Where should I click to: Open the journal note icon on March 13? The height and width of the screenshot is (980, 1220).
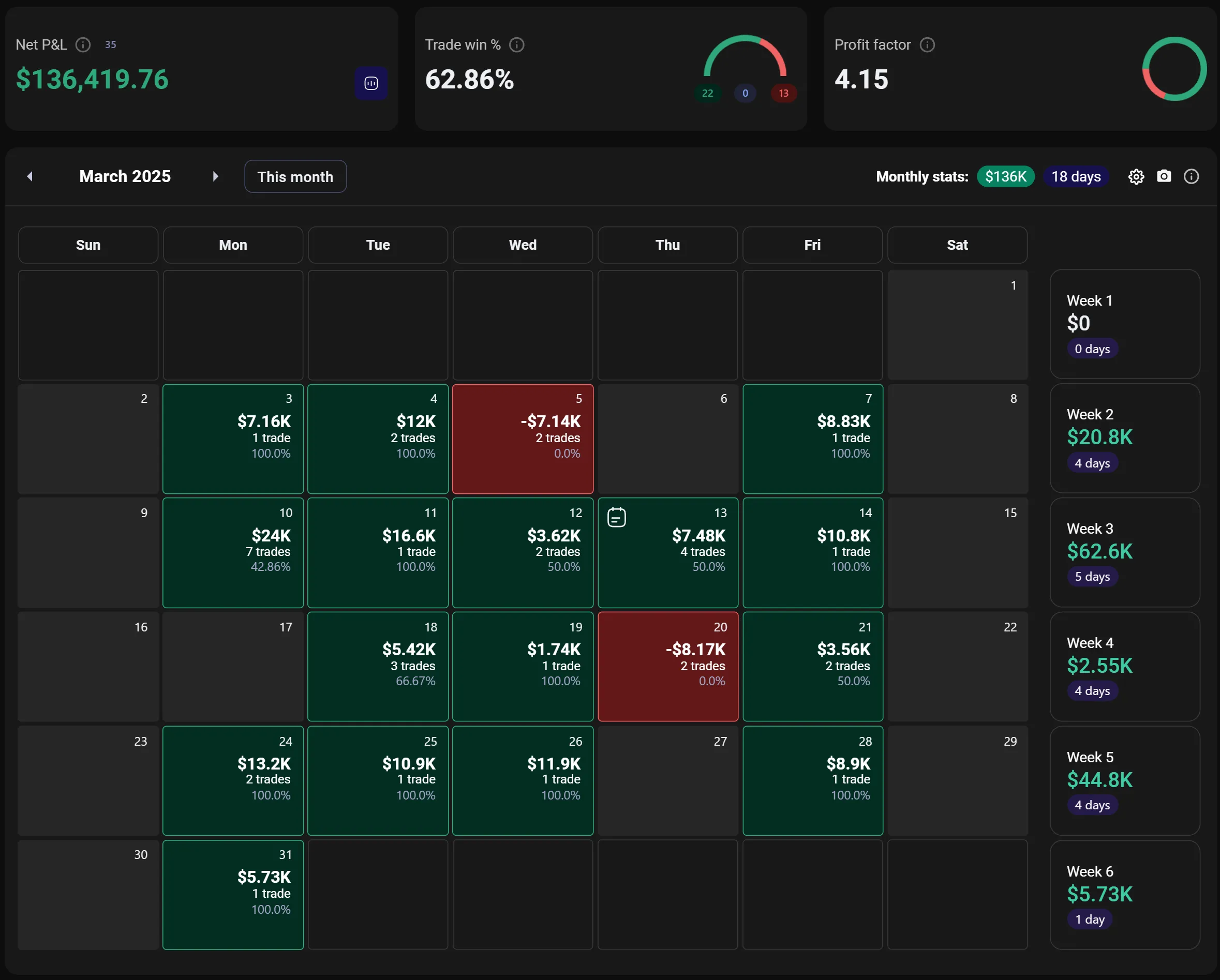pyautogui.click(x=616, y=517)
